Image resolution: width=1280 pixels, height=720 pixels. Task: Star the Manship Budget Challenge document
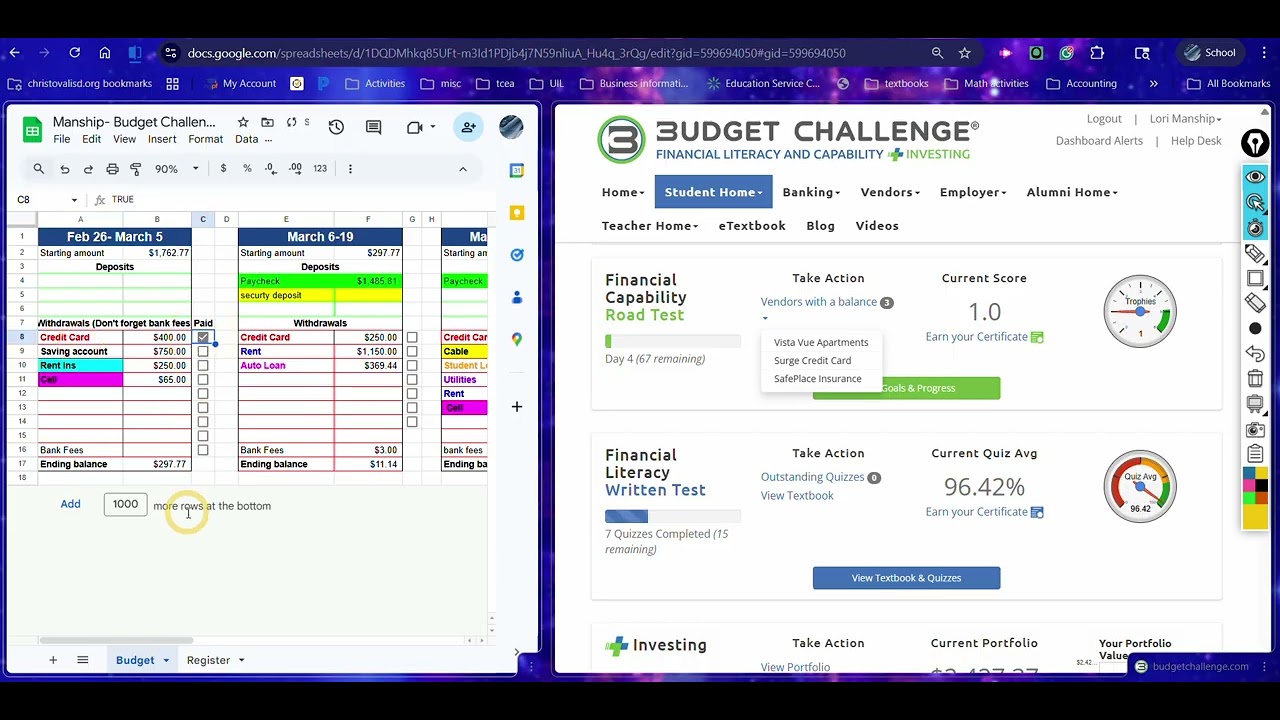(243, 122)
